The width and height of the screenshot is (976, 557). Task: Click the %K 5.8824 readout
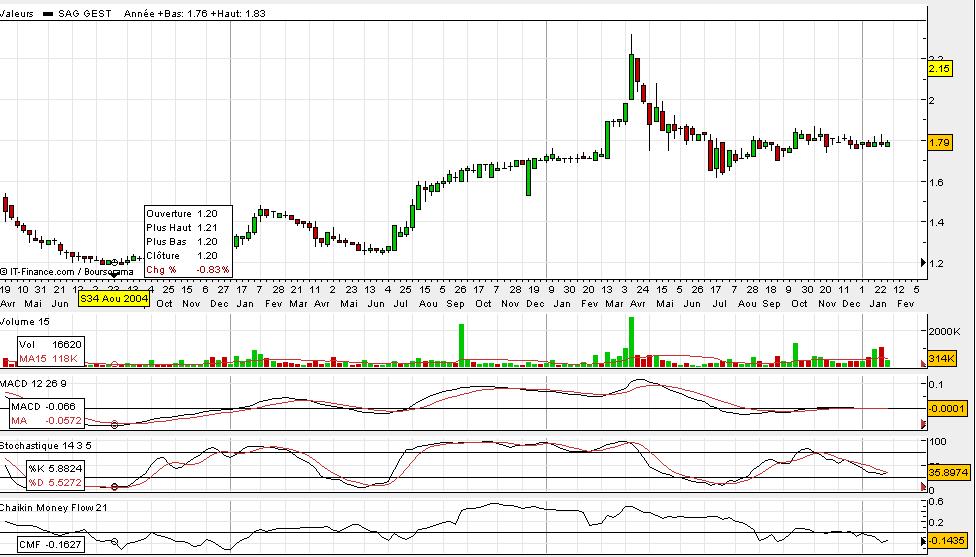(x=55, y=468)
